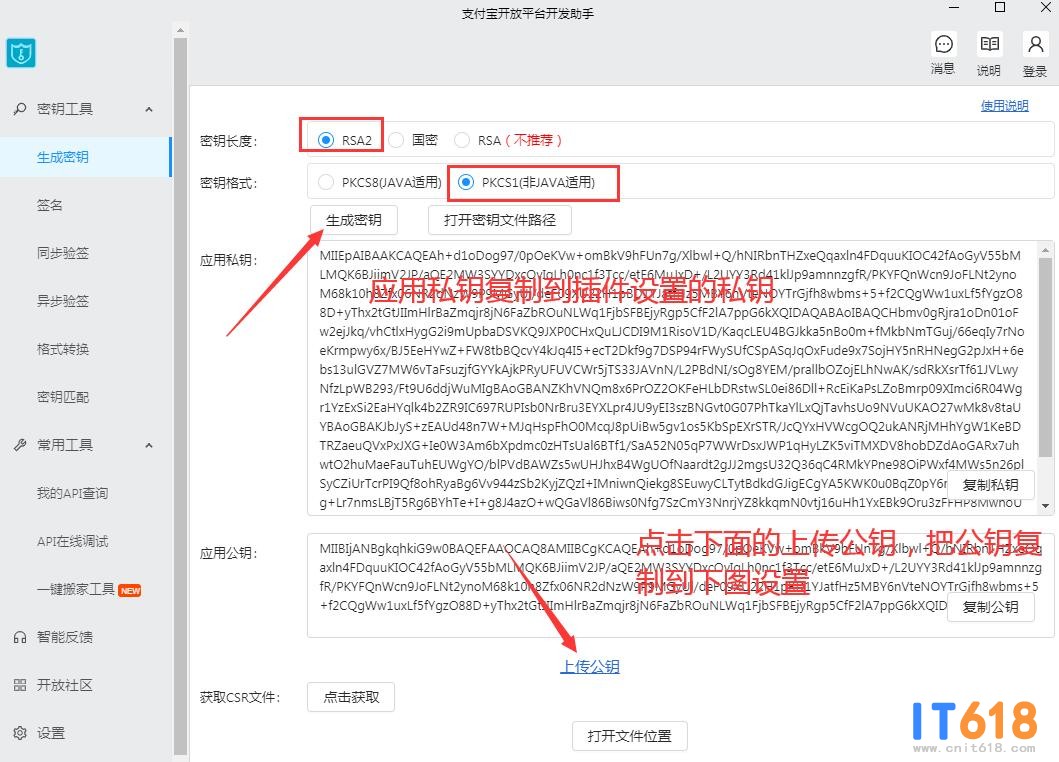Maximize the 支付宝开放平台开发助手 window
The width and height of the screenshot is (1059, 762).
point(1000,7)
